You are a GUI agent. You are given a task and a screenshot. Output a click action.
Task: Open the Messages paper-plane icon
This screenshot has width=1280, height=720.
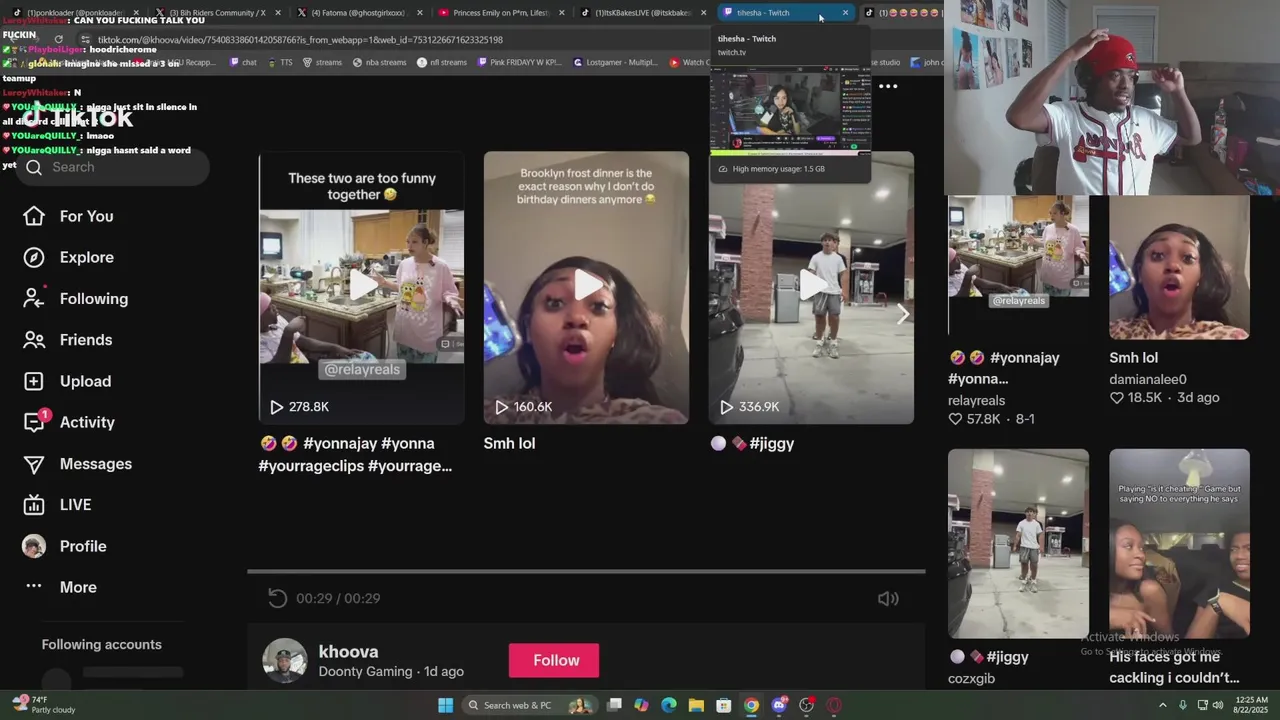pos(34,464)
